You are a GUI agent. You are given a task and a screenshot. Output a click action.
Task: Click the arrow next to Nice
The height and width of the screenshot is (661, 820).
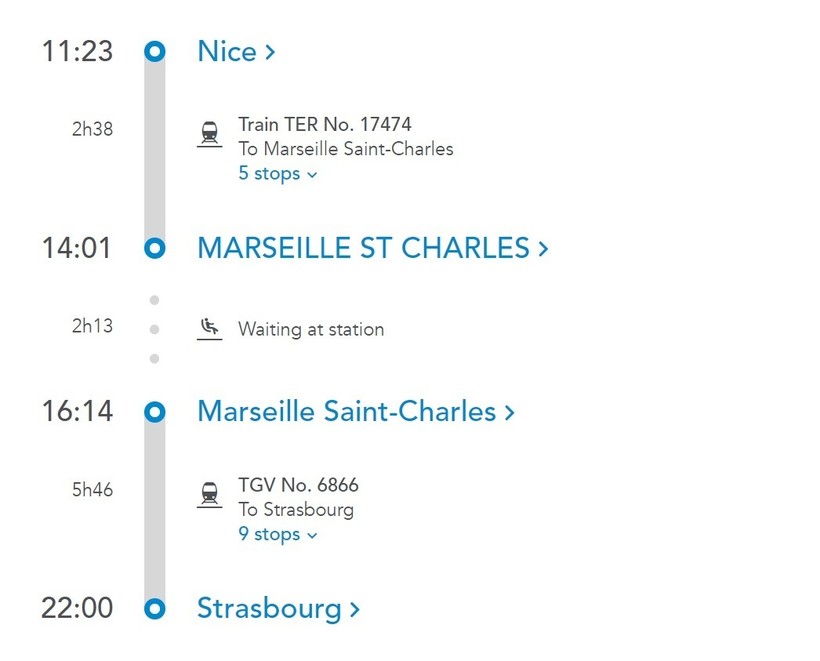pos(270,52)
